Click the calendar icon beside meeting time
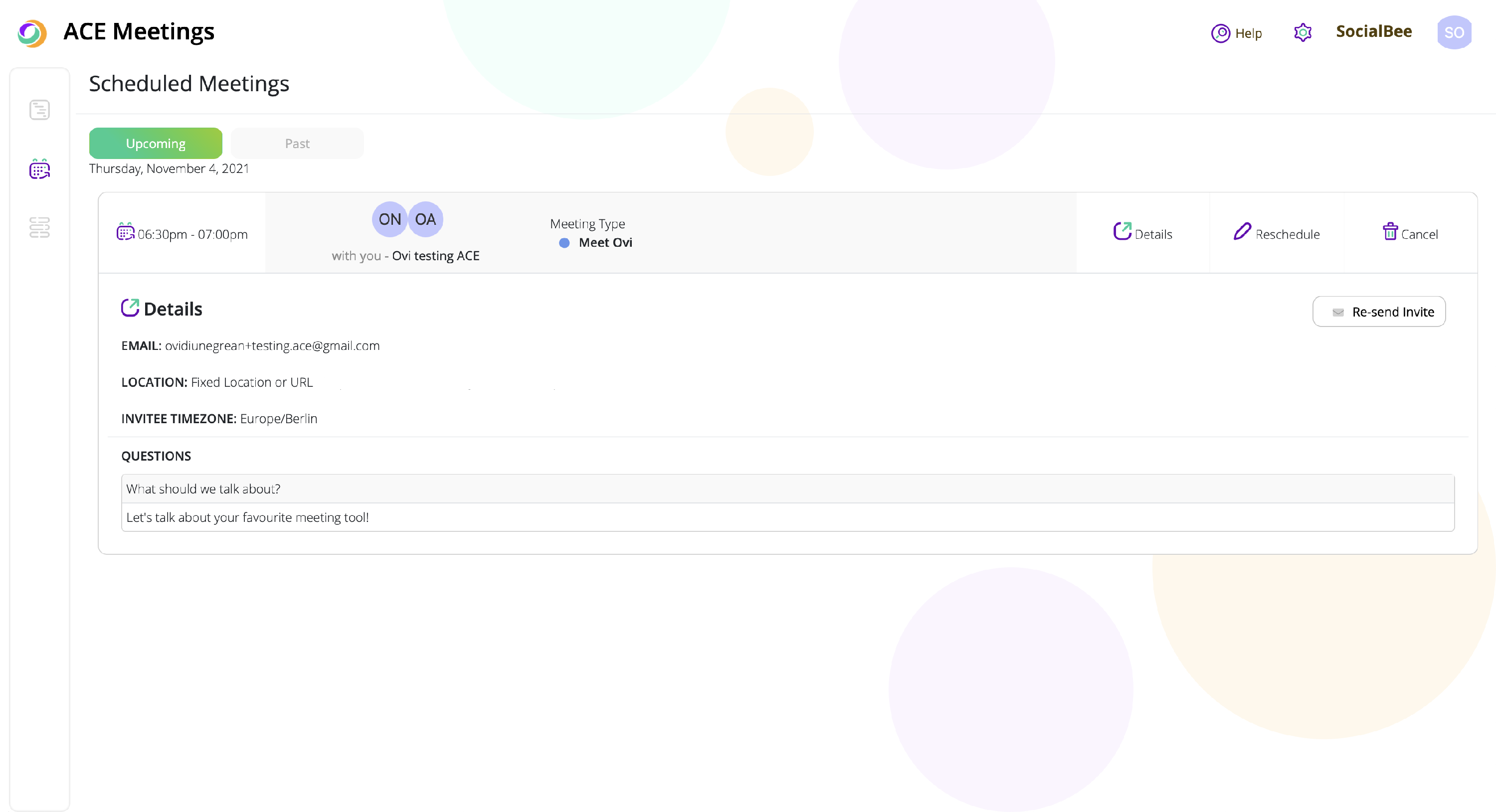The image size is (1496, 812). tap(125, 232)
